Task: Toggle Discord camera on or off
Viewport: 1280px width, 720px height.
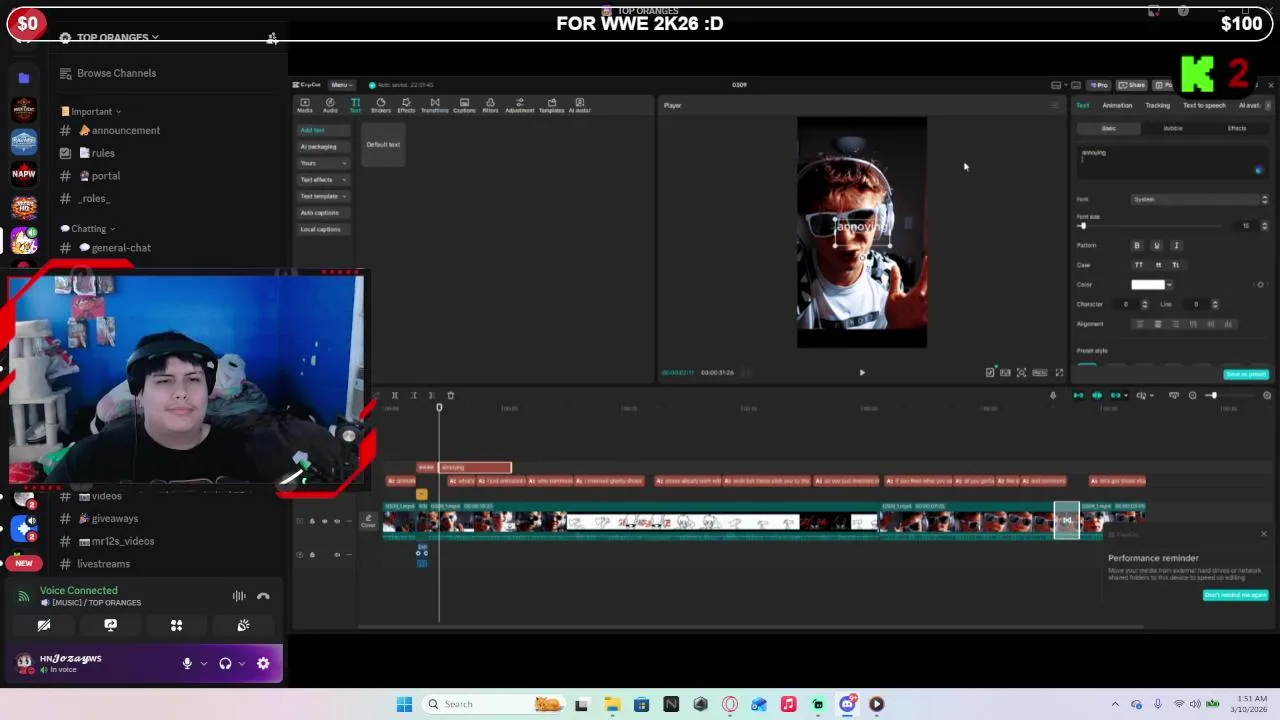Action: (44, 625)
